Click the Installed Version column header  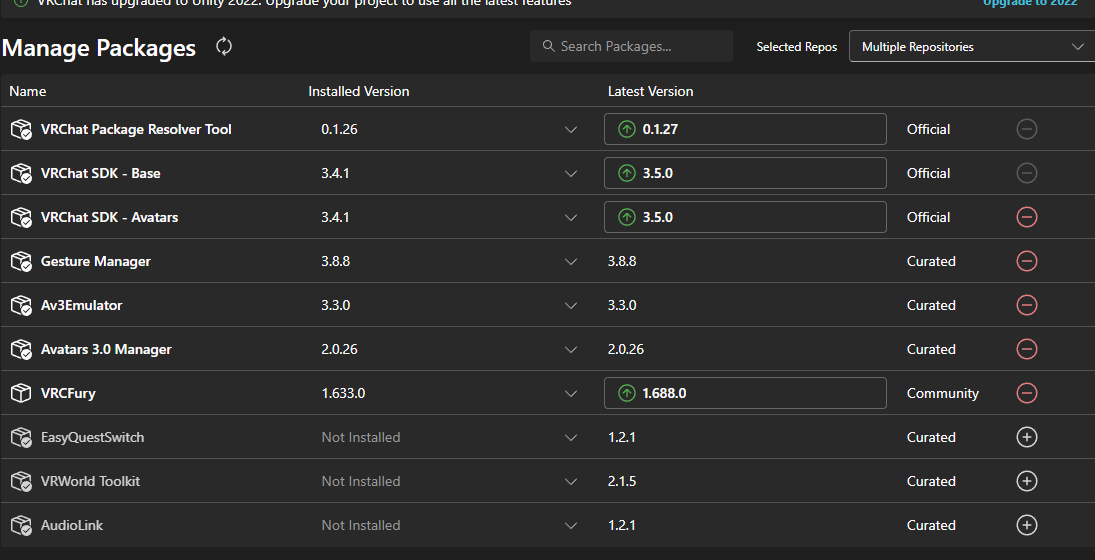[358, 91]
